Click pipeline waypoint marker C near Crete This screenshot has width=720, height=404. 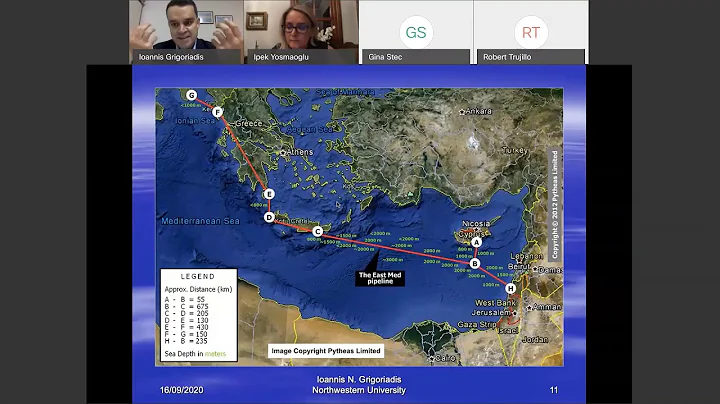pos(317,231)
